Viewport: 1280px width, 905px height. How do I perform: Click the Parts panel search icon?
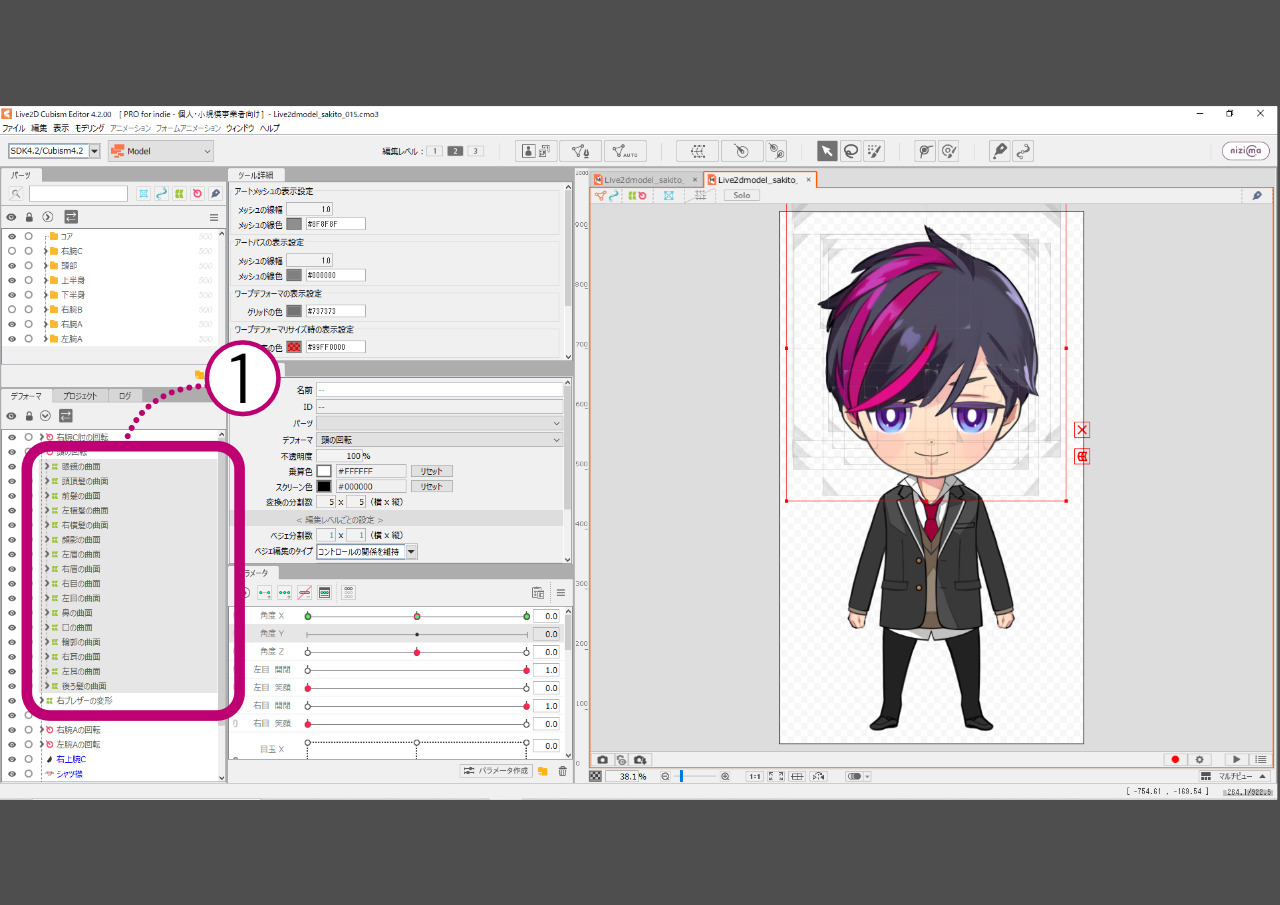click(16, 193)
